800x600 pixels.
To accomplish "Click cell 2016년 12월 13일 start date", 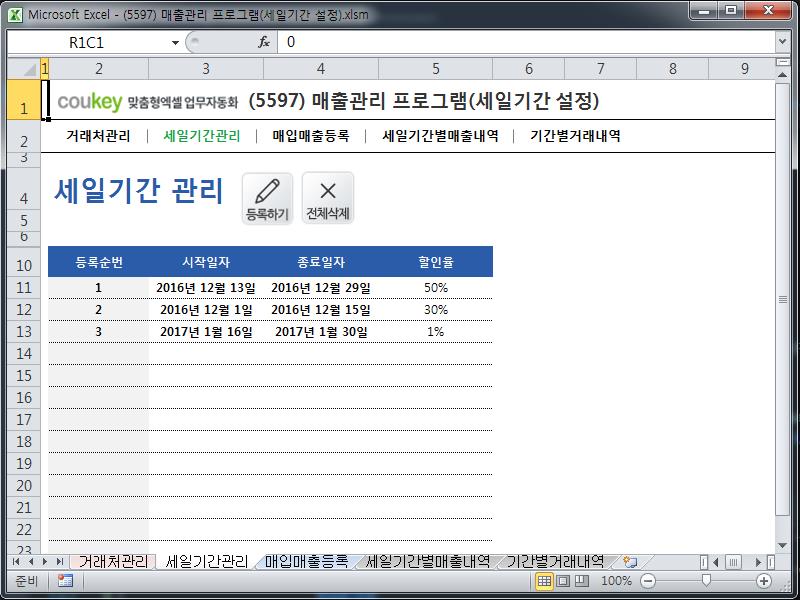I will tap(206, 288).
